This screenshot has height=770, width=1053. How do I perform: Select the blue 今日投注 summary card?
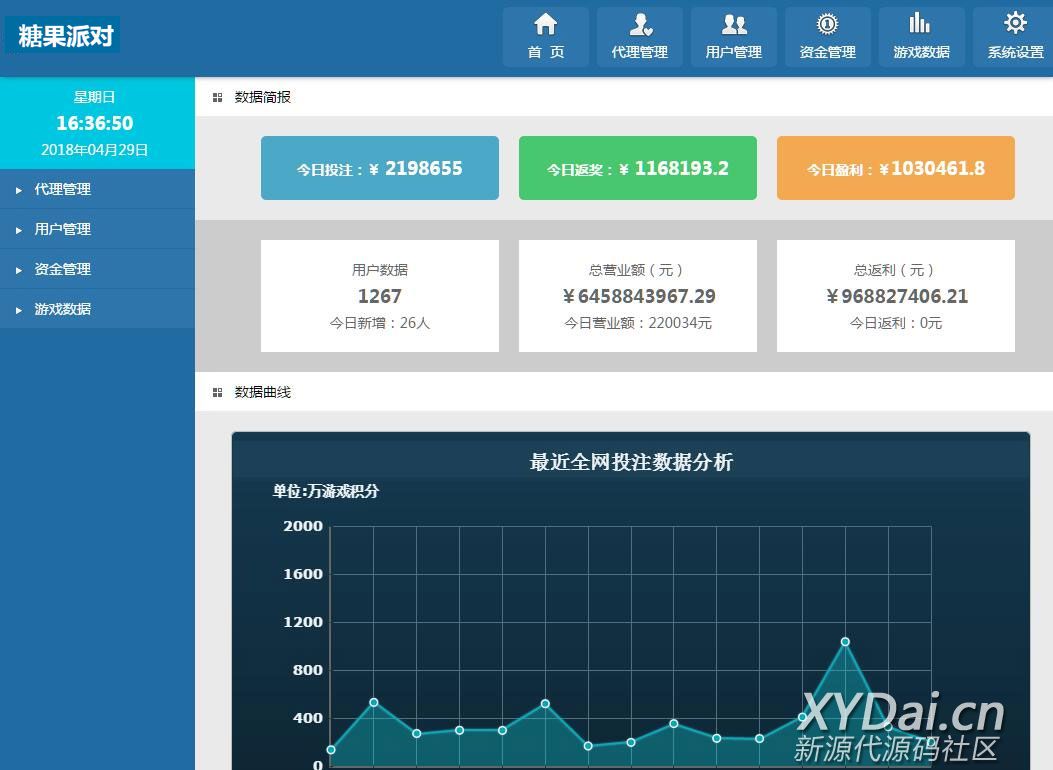pos(380,168)
